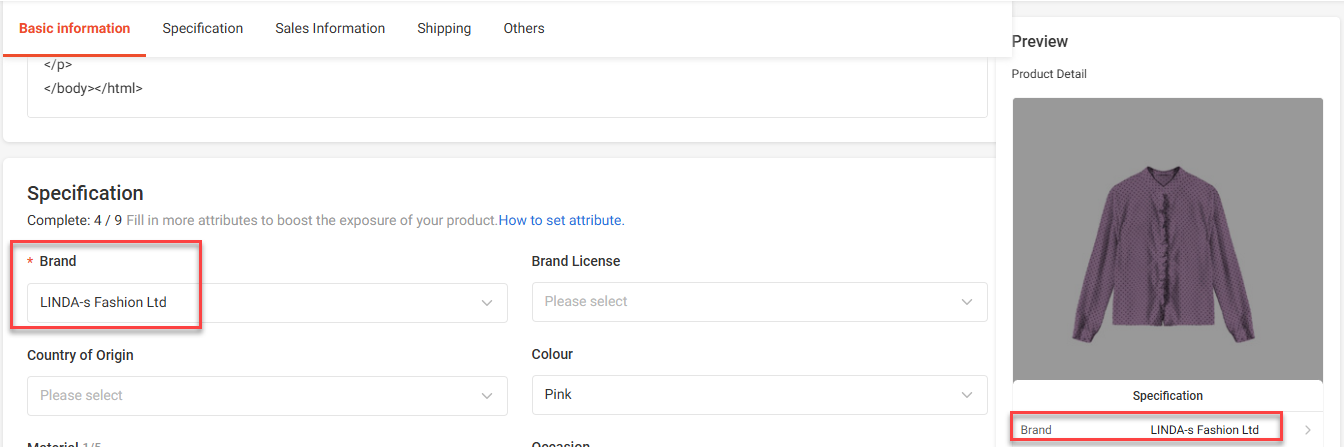Screen dimensions: 1344x447
Task: Switch to the Basic information tab
Action: click(x=75, y=28)
